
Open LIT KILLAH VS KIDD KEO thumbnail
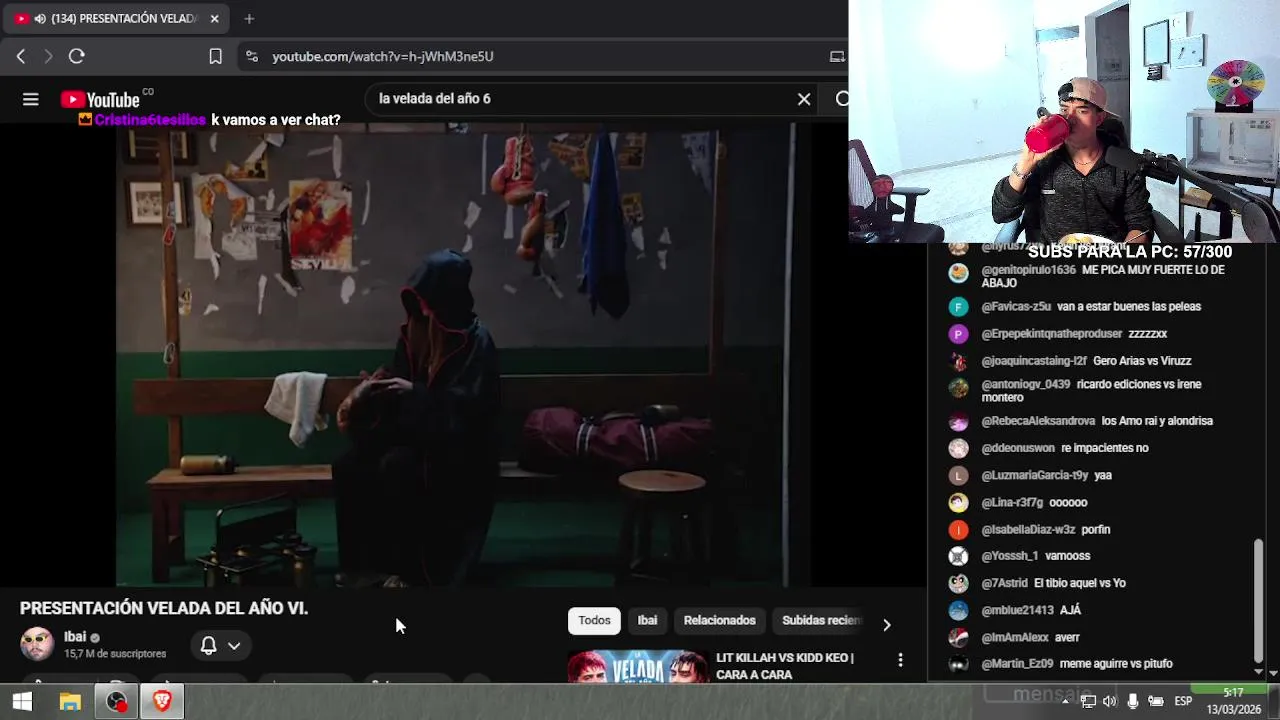(638, 667)
